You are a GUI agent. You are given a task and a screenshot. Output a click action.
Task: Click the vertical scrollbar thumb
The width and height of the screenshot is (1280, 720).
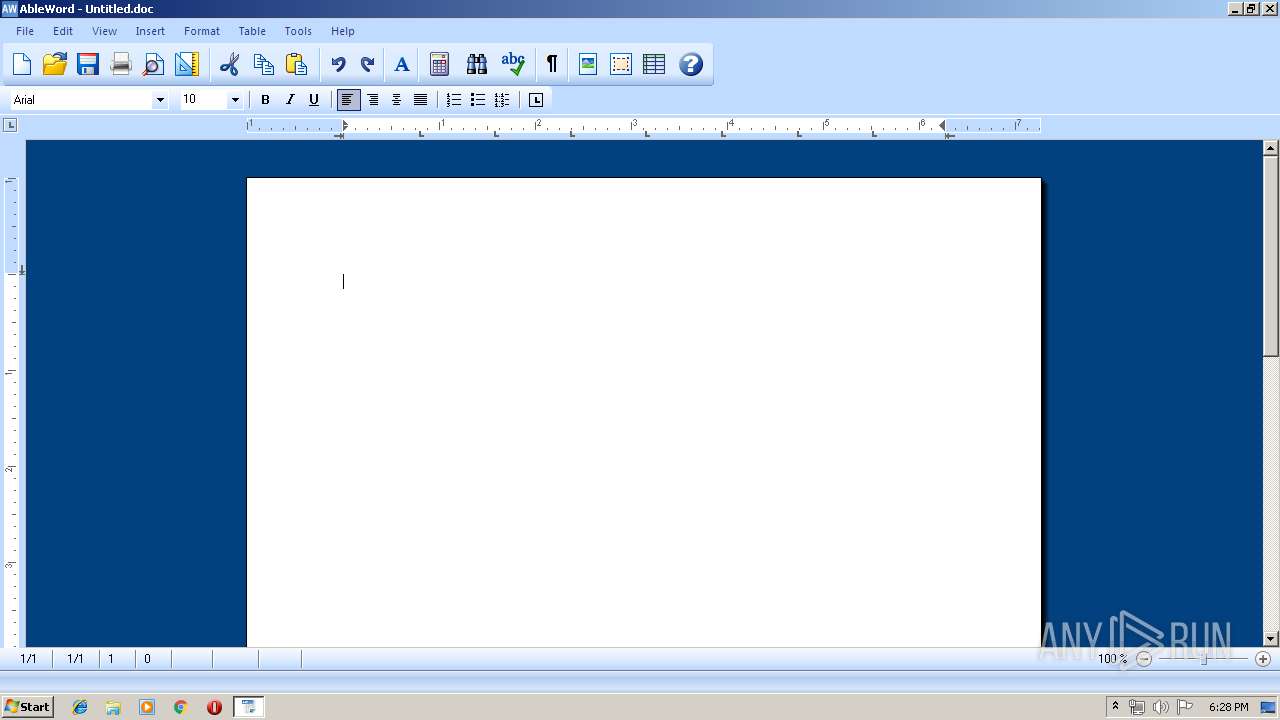point(1271,256)
